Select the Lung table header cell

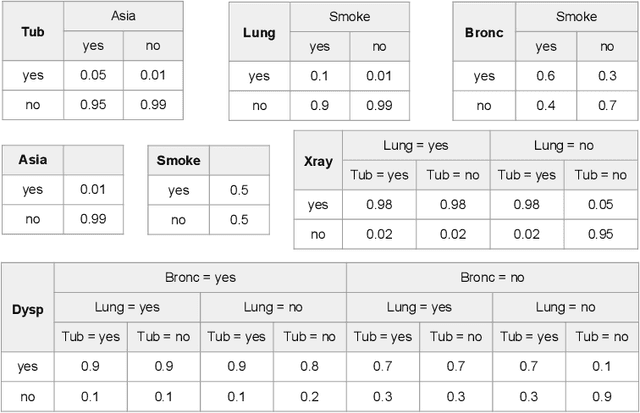pyautogui.click(x=259, y=31)
